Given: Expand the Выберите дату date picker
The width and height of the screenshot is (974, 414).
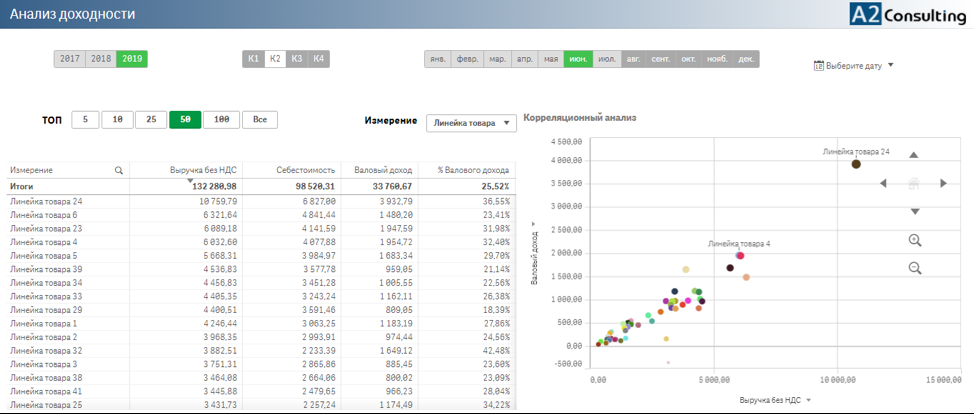Looking at the screenshot, I should coord(853,66).
